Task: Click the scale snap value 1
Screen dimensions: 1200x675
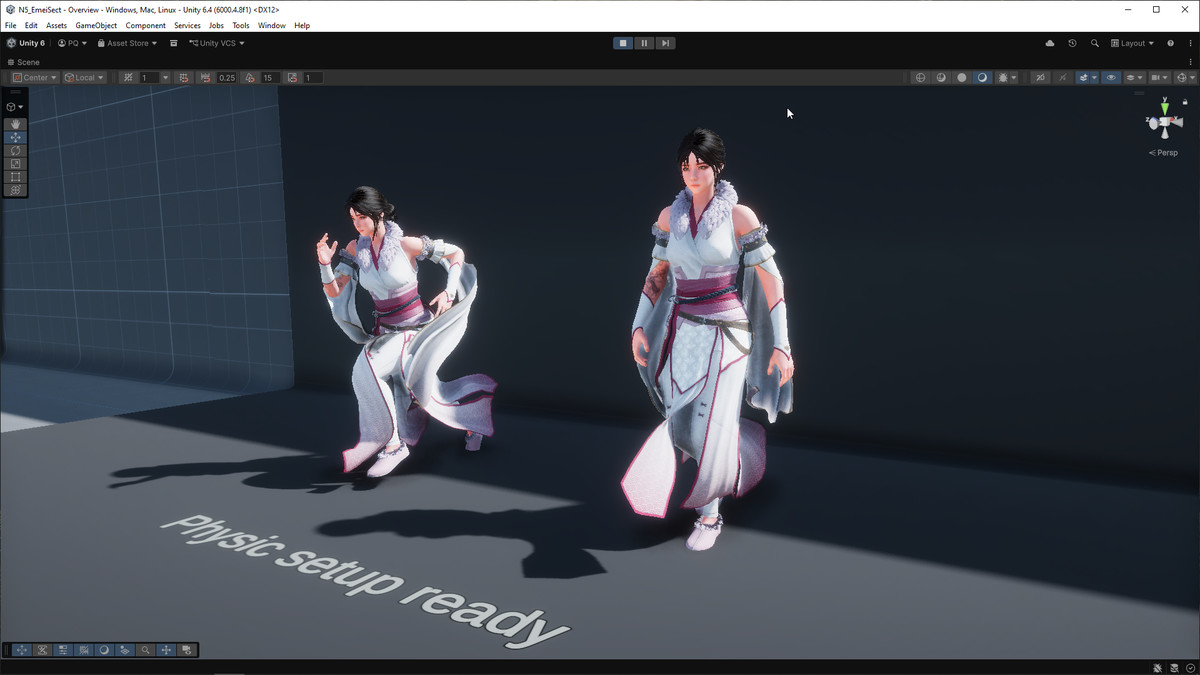Action: 313,78
